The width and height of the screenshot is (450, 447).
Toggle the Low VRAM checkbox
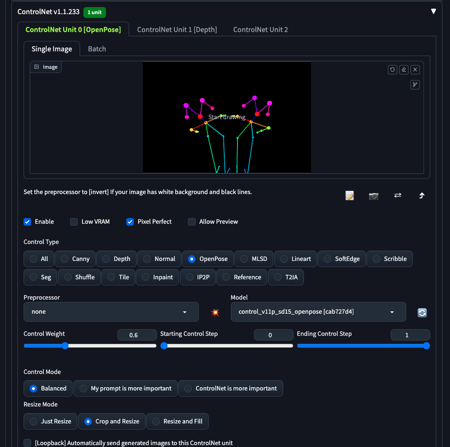pos(74,222)
